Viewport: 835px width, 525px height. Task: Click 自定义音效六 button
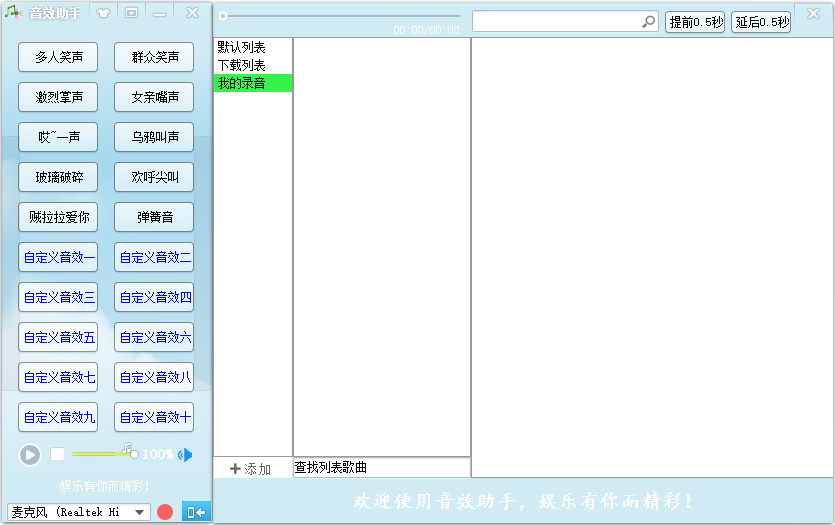tap(154, 337)
